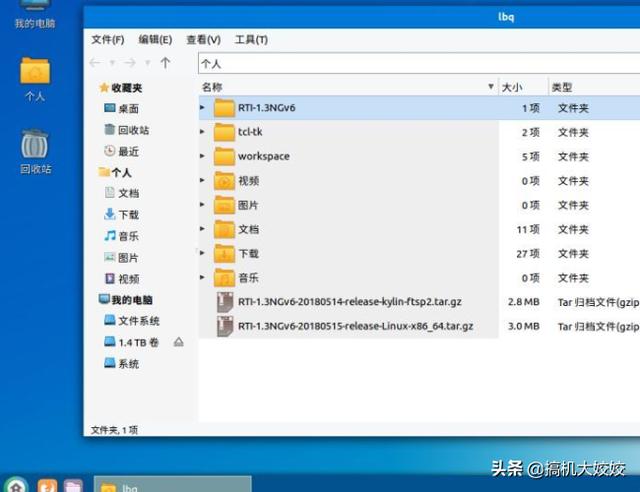Viewport: 640px width, 492px height.
Task: Click the lbq taskbar window button
Action: pos(173,484)
